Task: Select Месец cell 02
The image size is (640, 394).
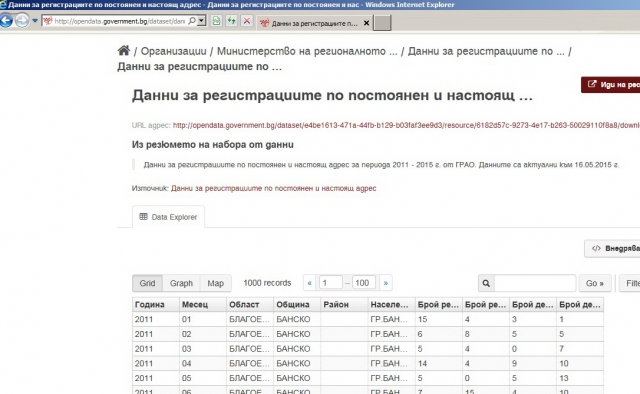Action: click(203, 334)
